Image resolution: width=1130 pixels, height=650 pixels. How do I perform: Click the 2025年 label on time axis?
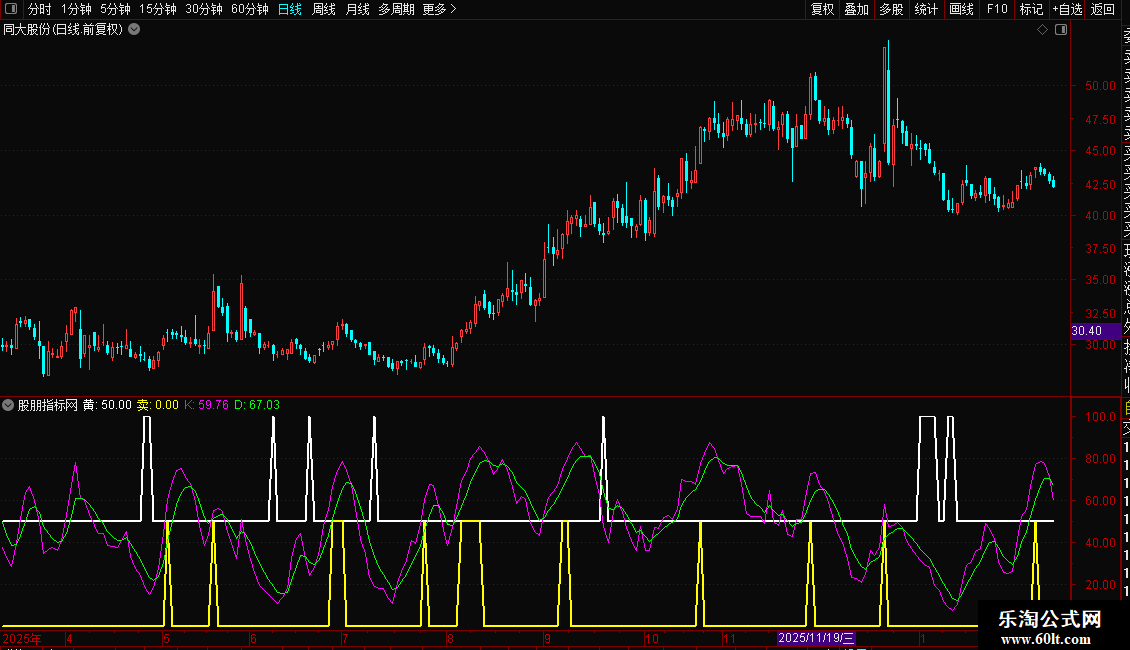[22, 638]
